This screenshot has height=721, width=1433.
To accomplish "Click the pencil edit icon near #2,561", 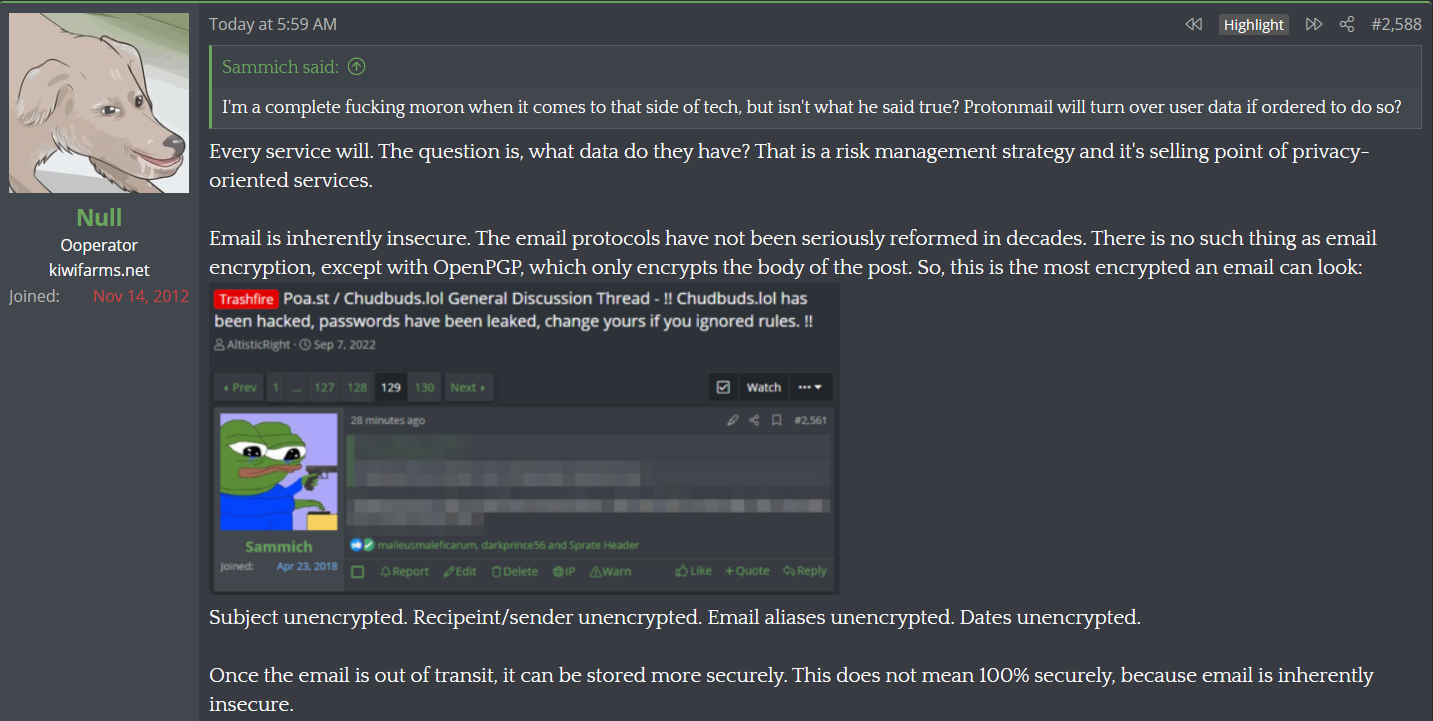I will [x=734, y=420].
